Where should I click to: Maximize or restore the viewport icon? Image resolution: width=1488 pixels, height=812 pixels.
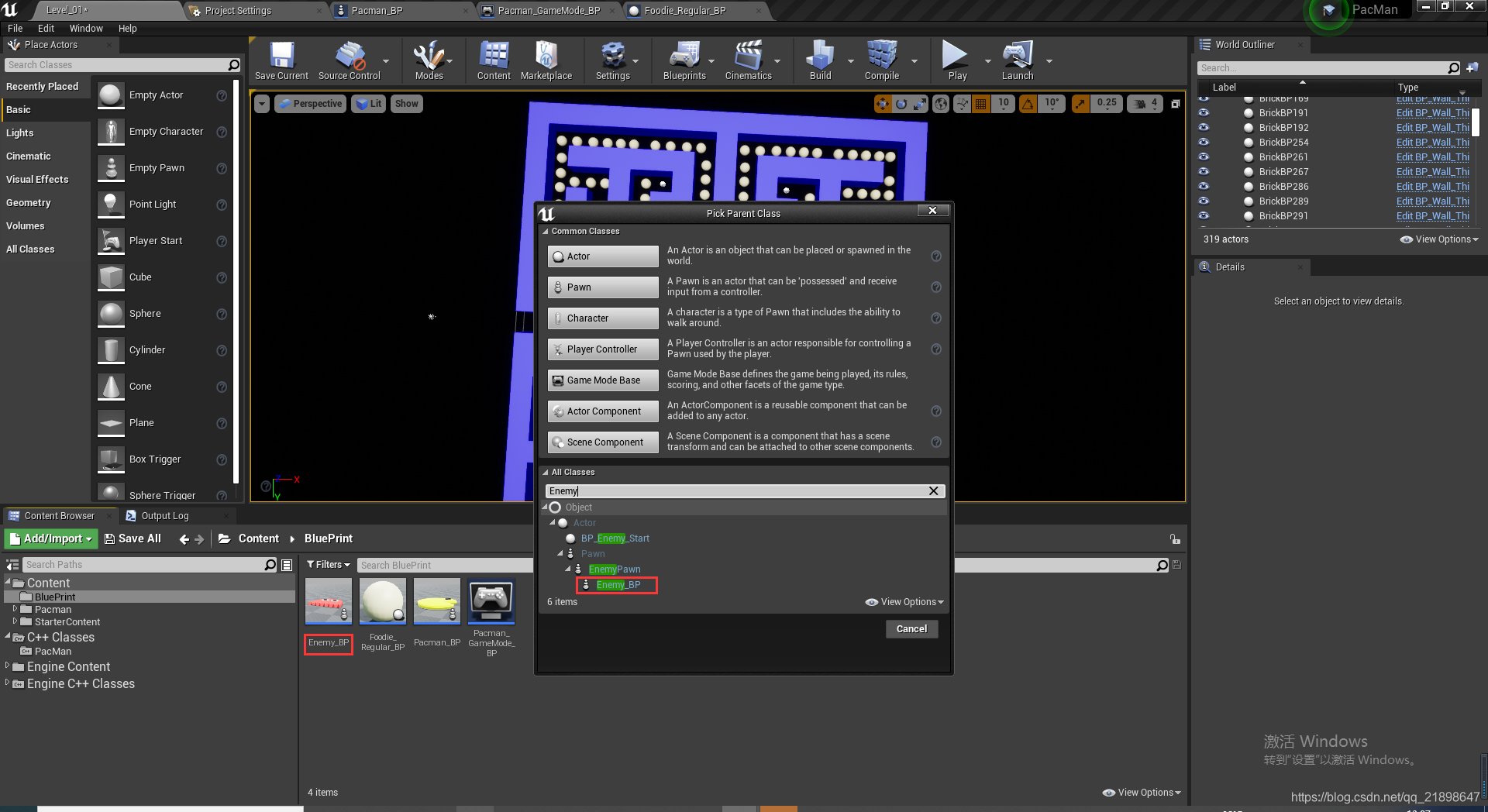tap(1176, 104)
